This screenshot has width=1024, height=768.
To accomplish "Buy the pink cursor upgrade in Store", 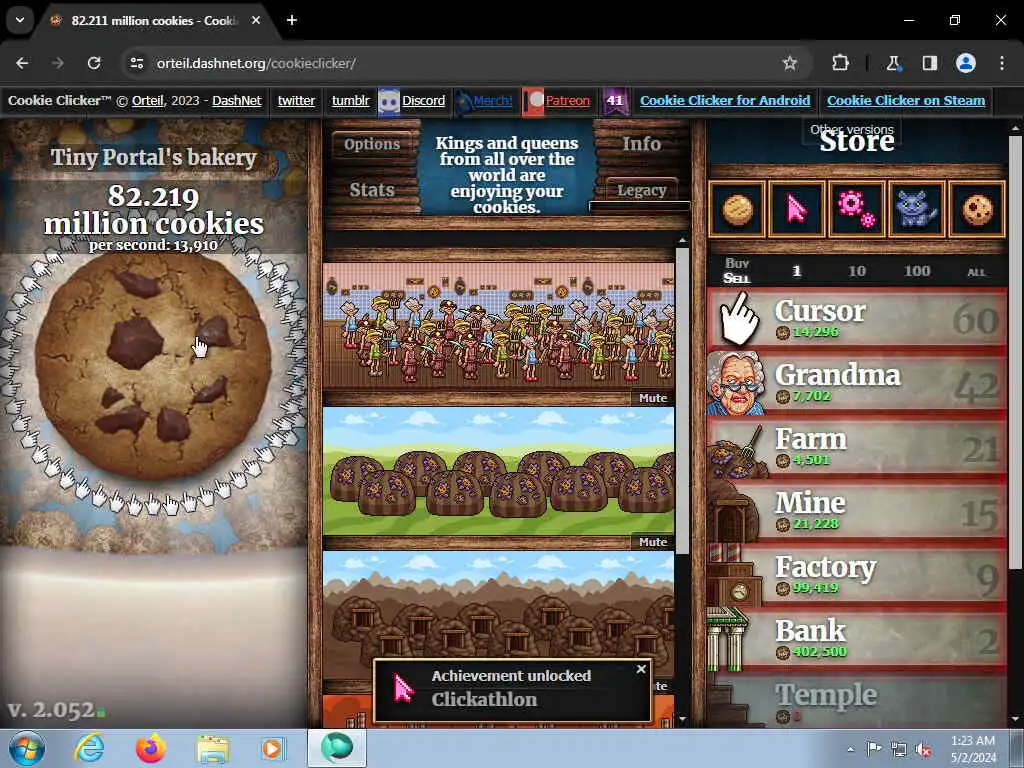I will 797,210.
